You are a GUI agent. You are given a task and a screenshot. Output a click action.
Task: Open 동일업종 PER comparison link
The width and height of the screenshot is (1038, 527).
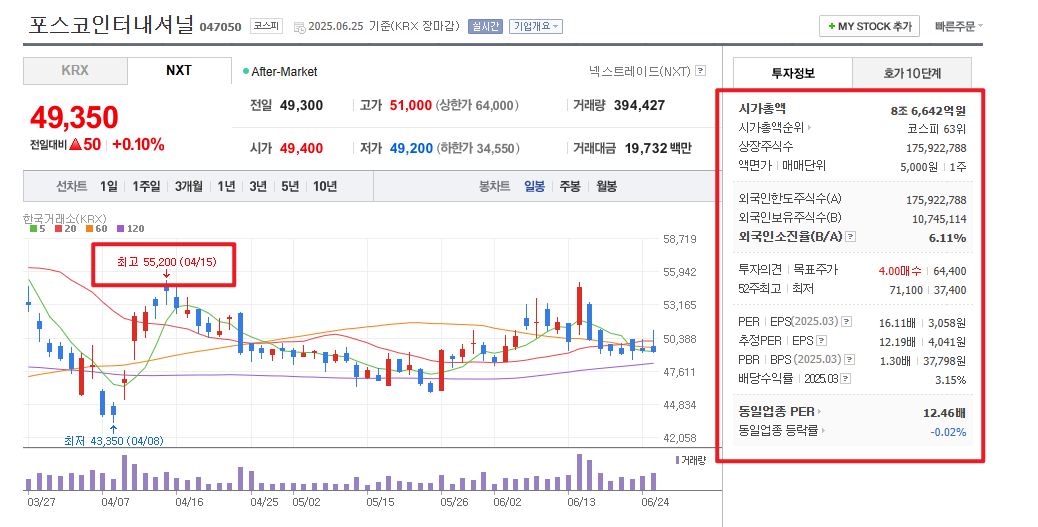click(779, 412)
